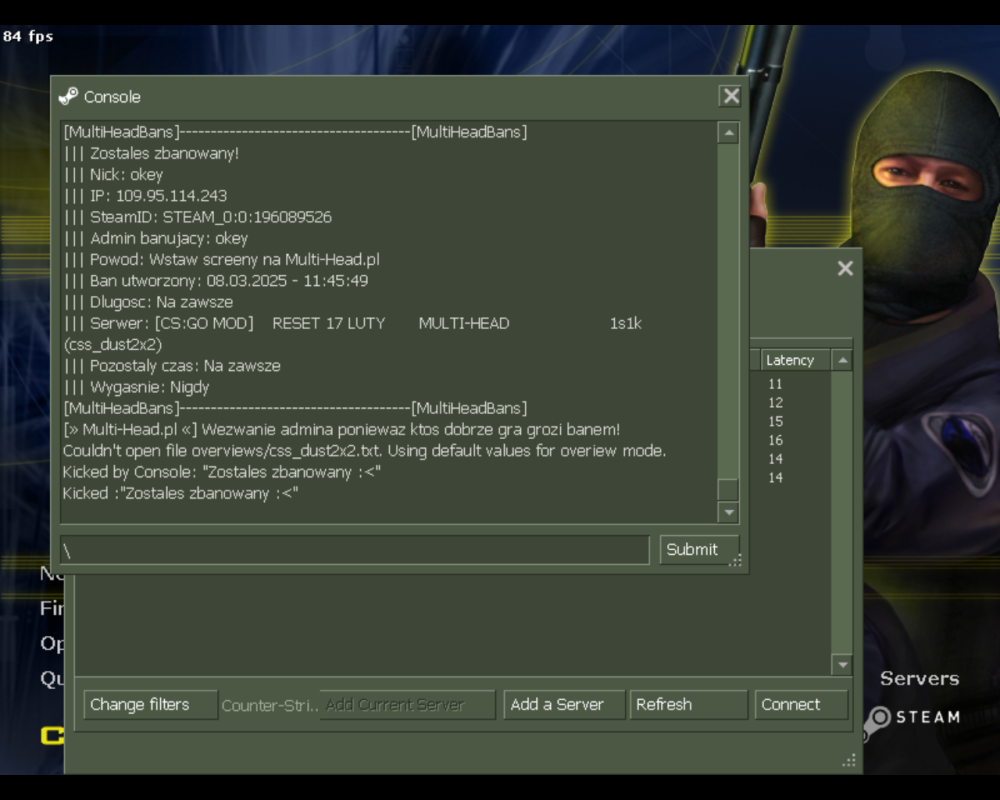The height and width of the screenshot is (800, 1000).
Task: Open the Change filters dialog
Action: (150, 704)
